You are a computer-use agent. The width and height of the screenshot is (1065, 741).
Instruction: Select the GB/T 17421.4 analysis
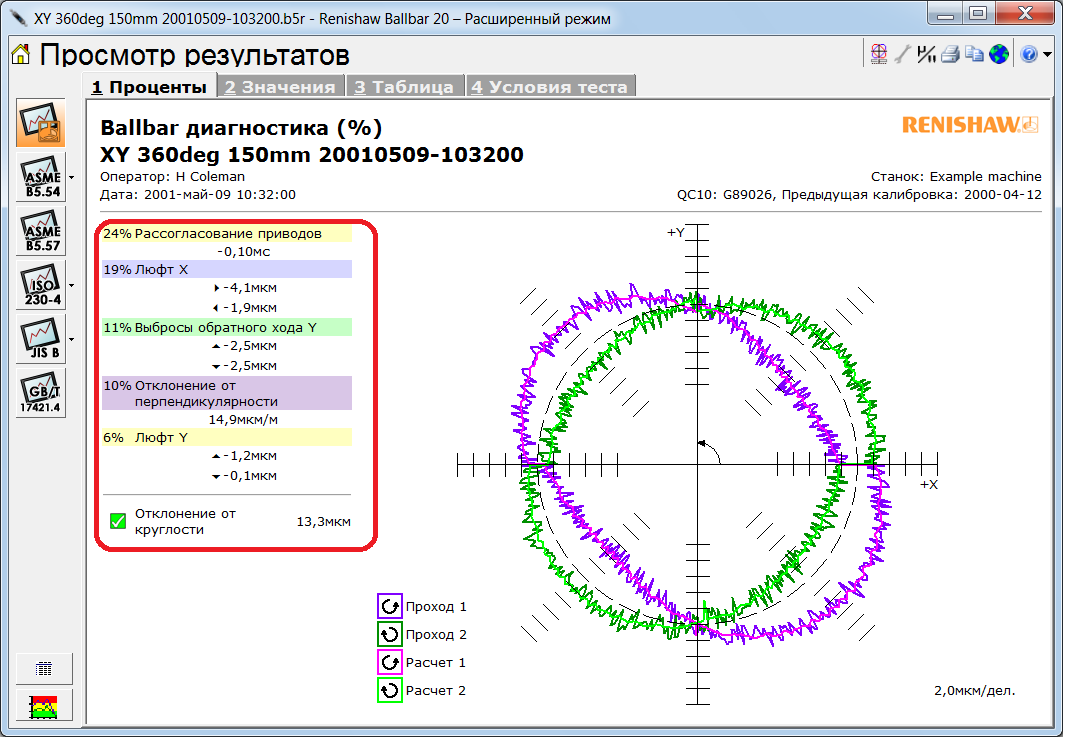click(x=41, y=393)
